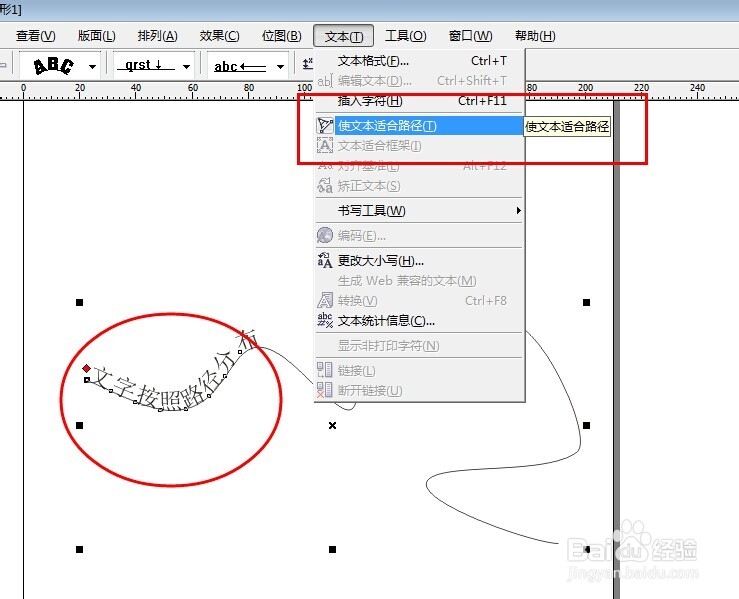Click the middle-left selection handle
This screenshot has height=599, width=739.
[x=80, y=426]
